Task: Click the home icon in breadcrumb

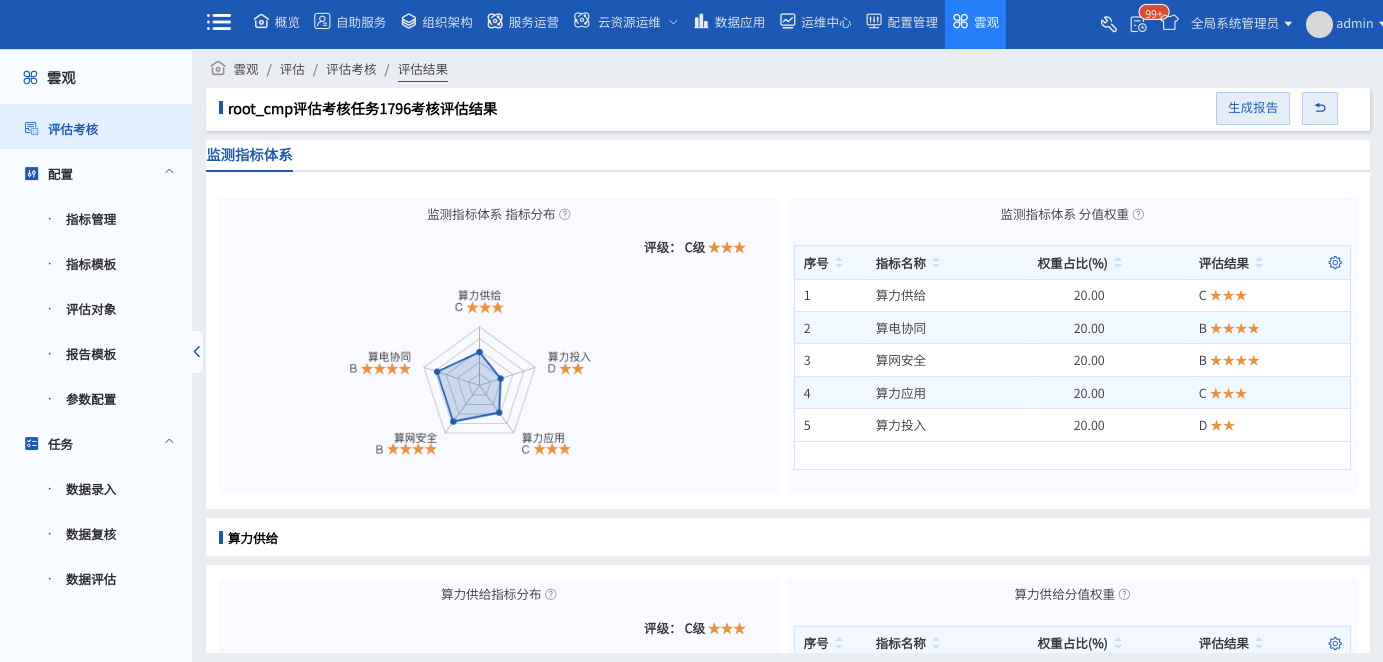Action: 217,69
